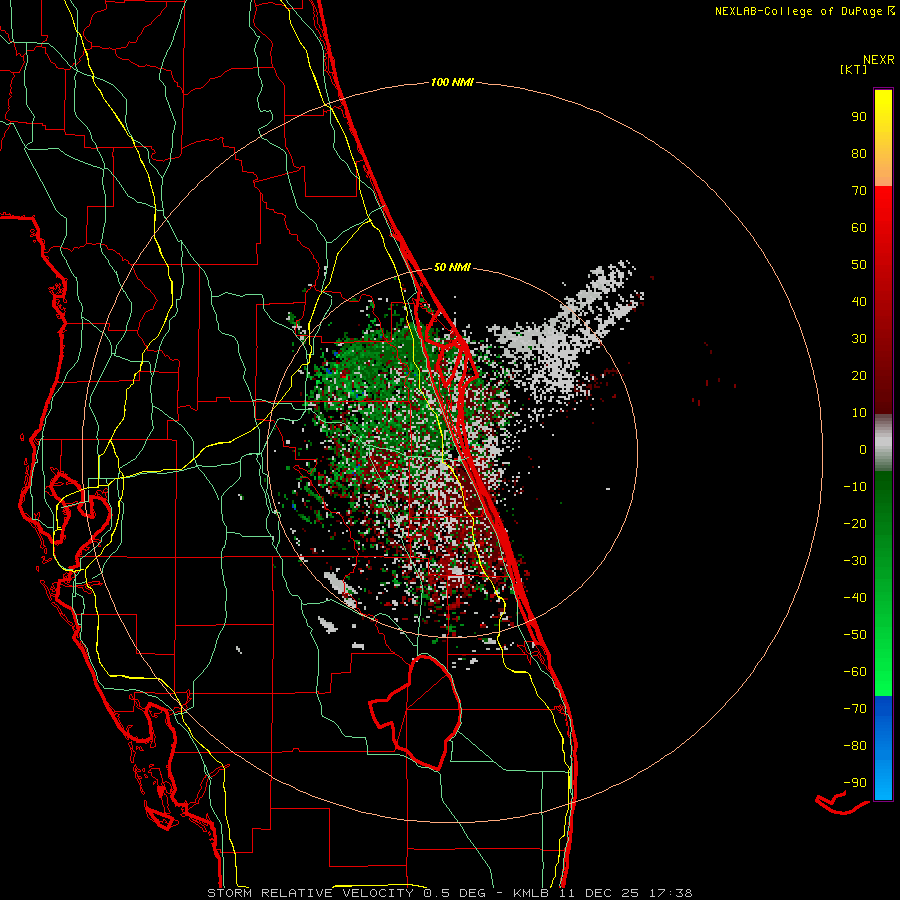Click the 100 NMI range ring label
This screenshot has height=900, width=900.
coord(452,82)
